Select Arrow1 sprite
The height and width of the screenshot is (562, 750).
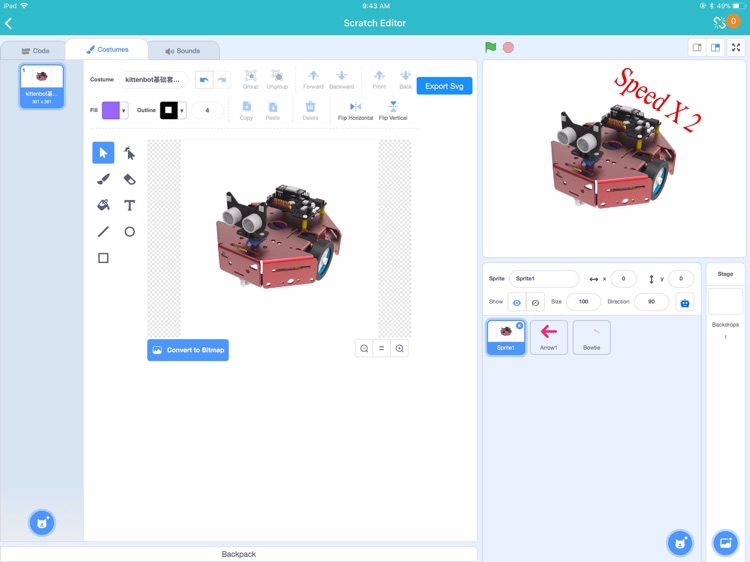point(549,337)
